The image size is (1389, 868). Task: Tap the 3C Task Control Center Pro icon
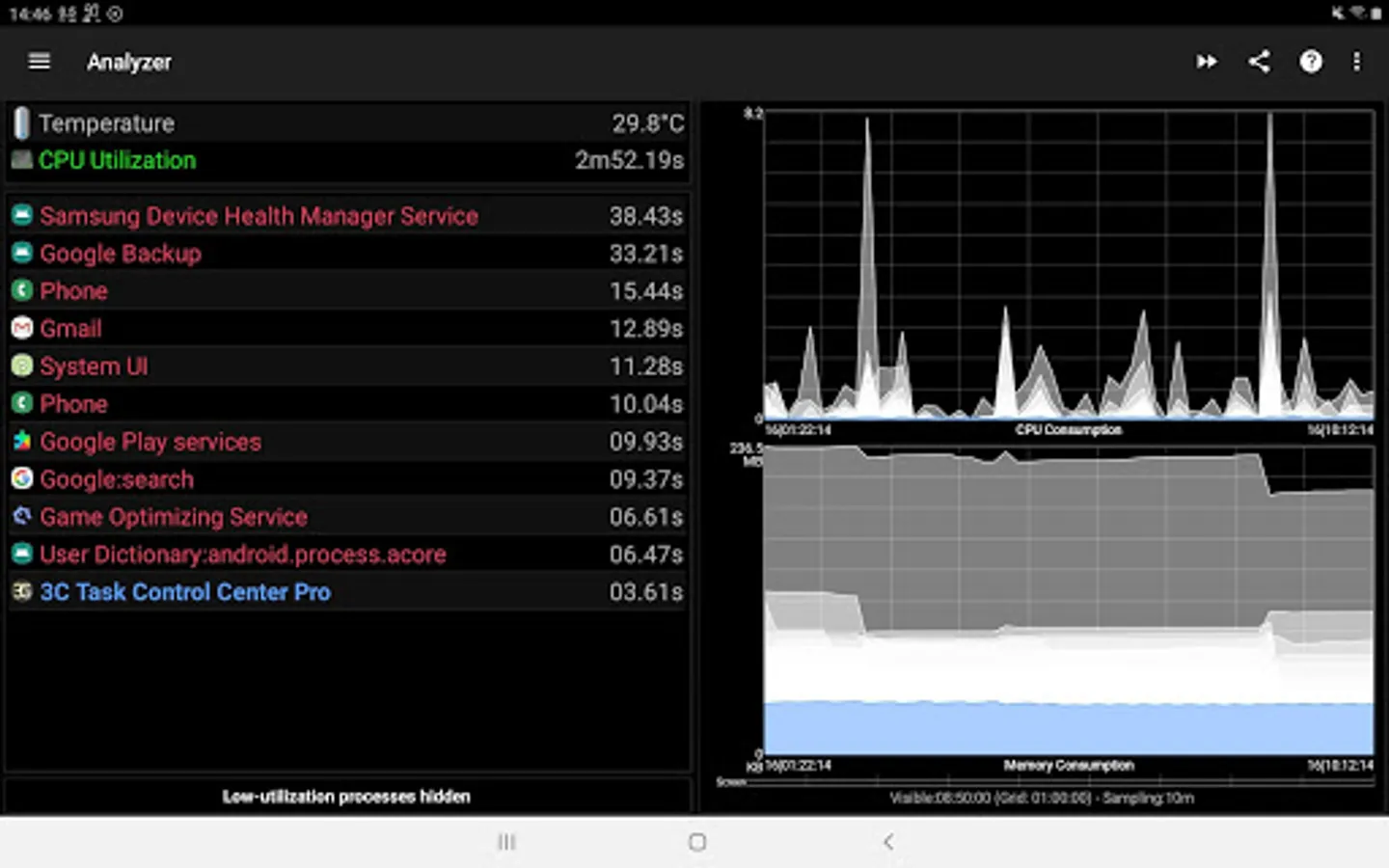[22, 591]
